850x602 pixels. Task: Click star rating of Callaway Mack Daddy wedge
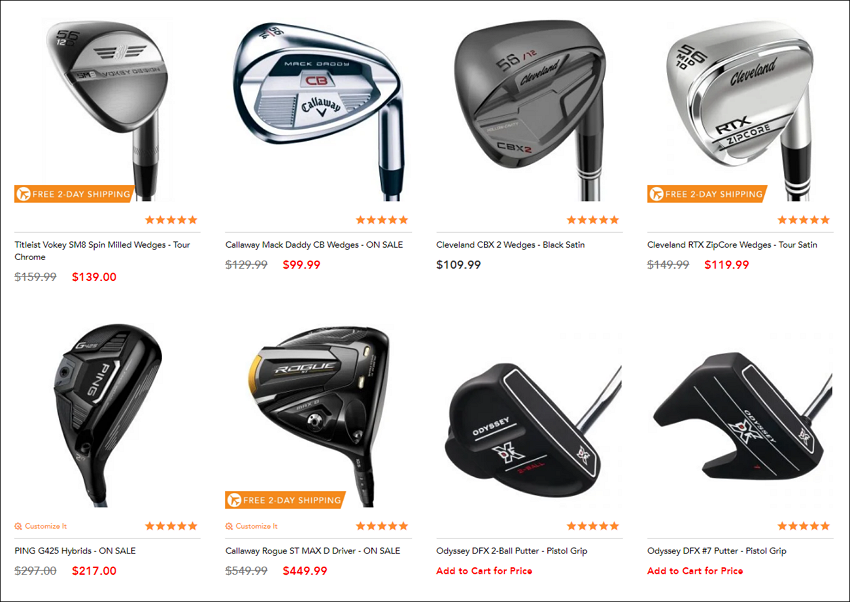click(382, 220)
